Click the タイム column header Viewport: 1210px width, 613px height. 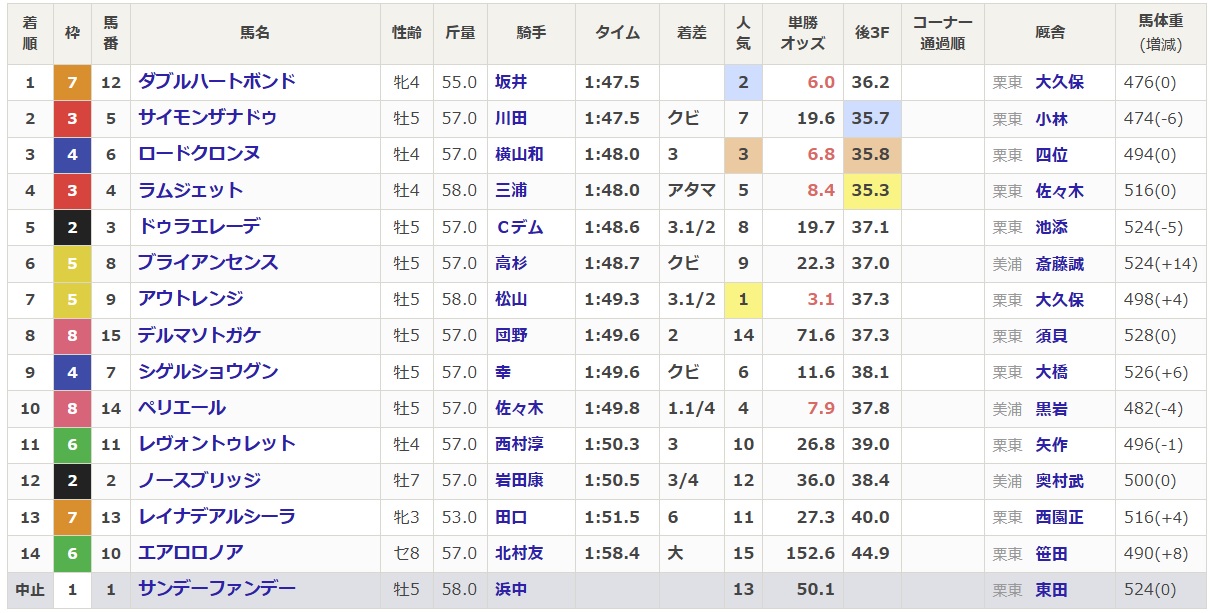pos(617,33)
